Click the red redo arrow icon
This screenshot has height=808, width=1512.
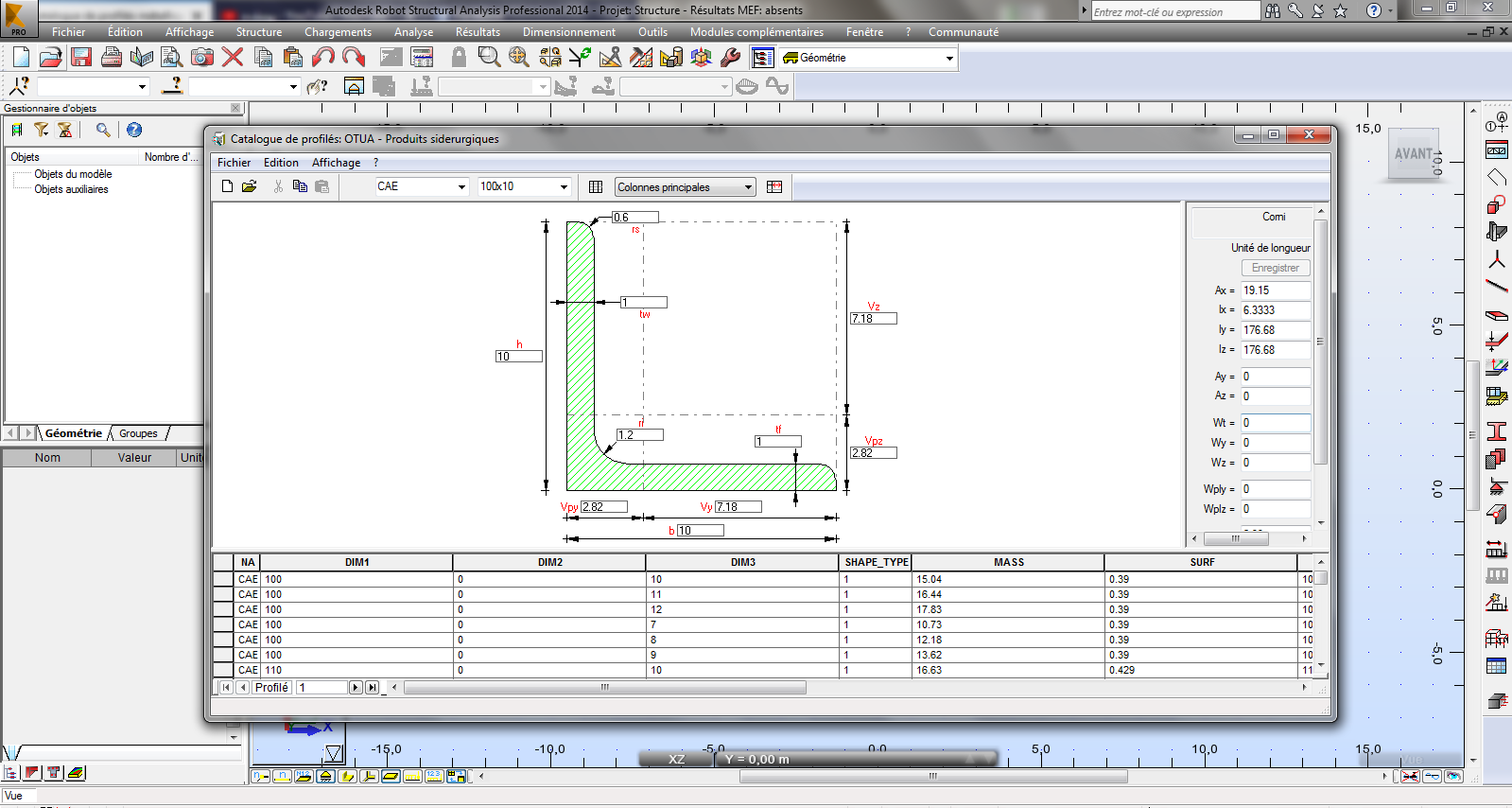coord(354,58)
